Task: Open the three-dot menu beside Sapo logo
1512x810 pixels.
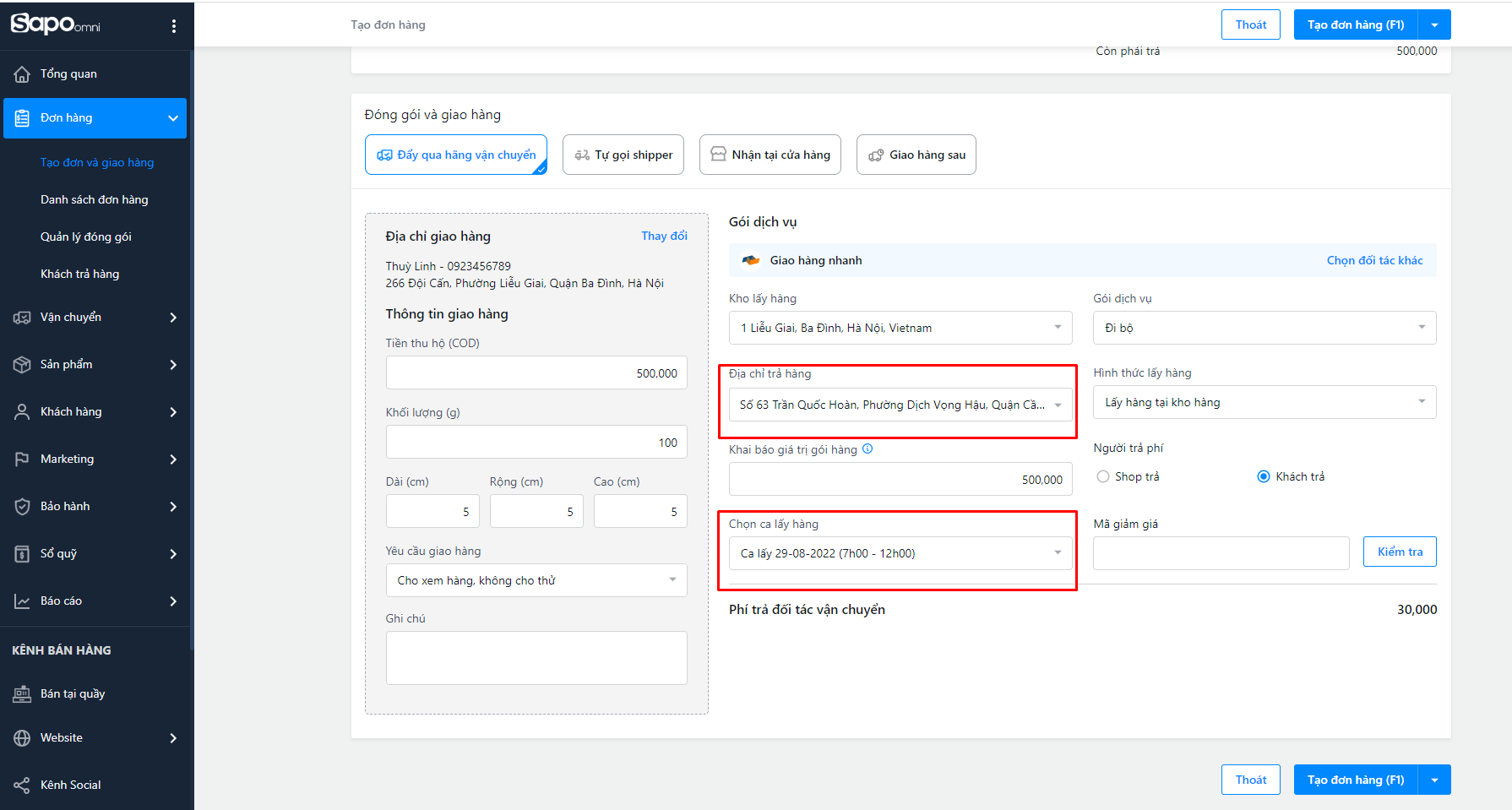Action: 174,26
